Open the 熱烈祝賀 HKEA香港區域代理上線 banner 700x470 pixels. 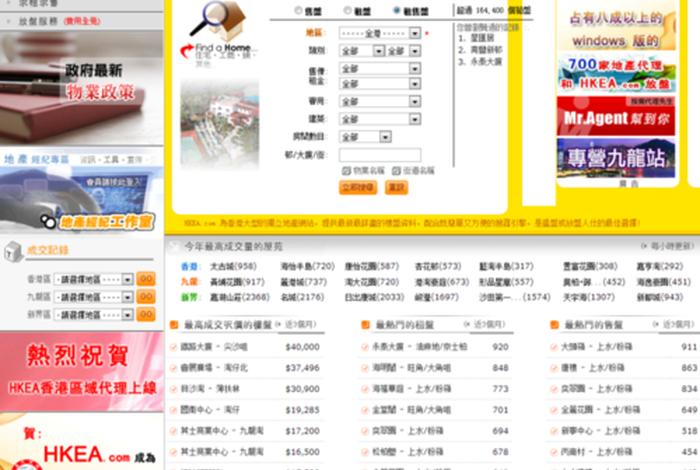pyautogui.click(x=82, y=371)
